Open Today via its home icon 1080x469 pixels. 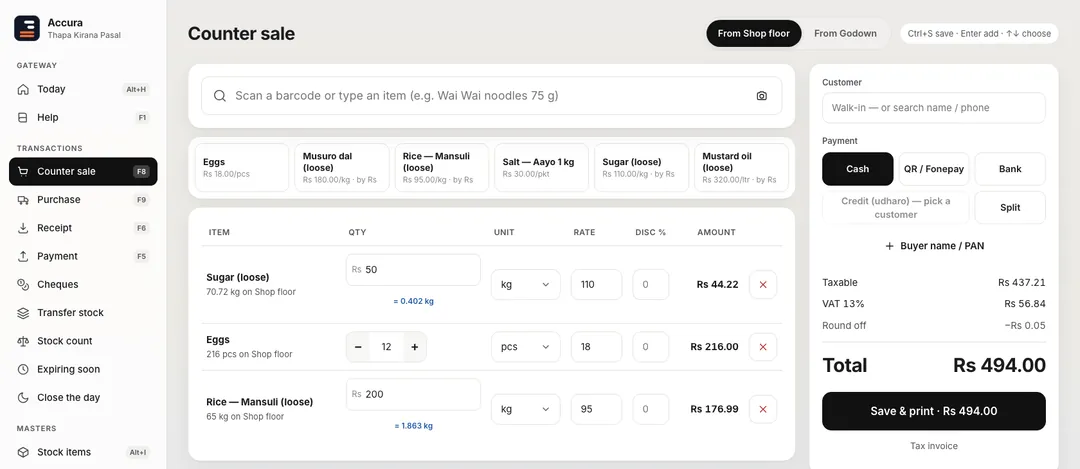coord(23,89)
